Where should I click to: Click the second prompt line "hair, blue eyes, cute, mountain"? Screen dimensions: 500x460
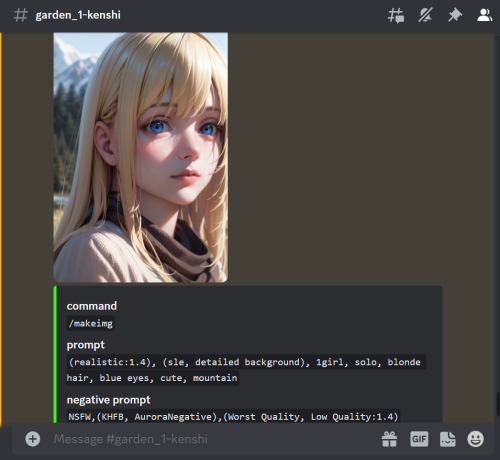tap(152, 378)
